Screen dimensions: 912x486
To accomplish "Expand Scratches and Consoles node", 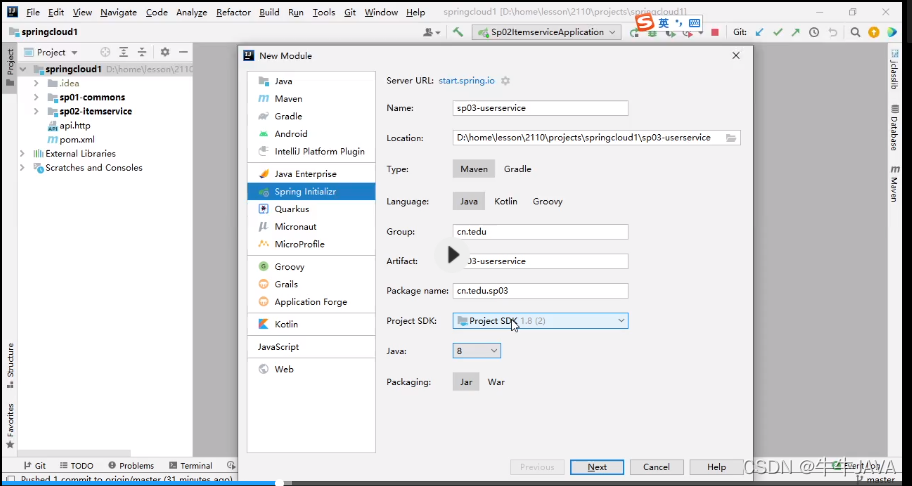I will [22, 167].
